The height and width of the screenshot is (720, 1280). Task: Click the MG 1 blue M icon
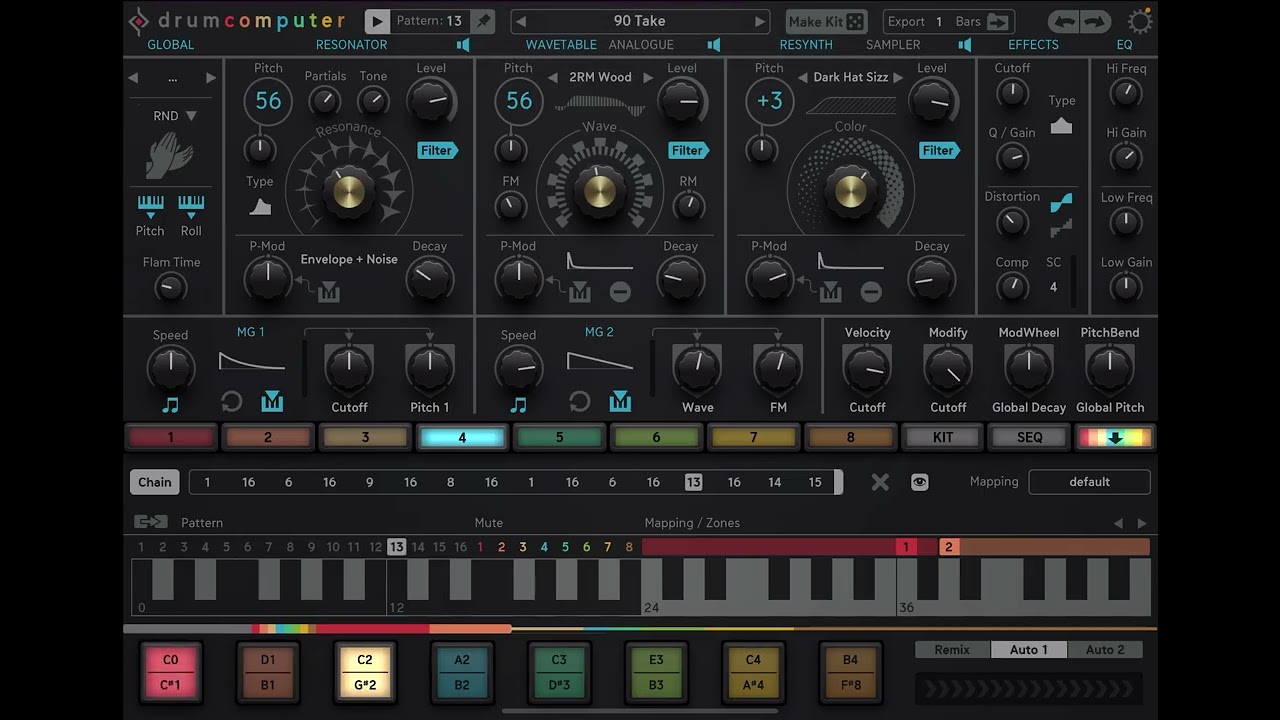(272, 402)
